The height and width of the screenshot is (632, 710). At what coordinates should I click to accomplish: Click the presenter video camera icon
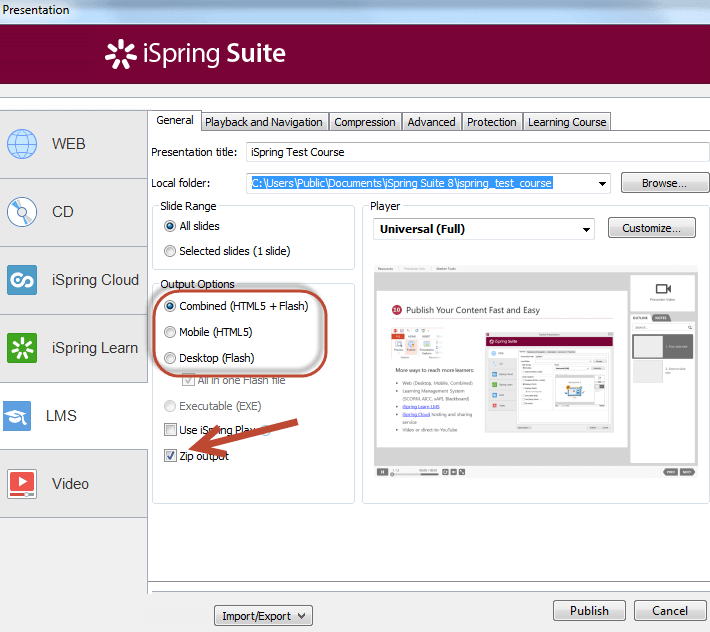coord(663,289)
